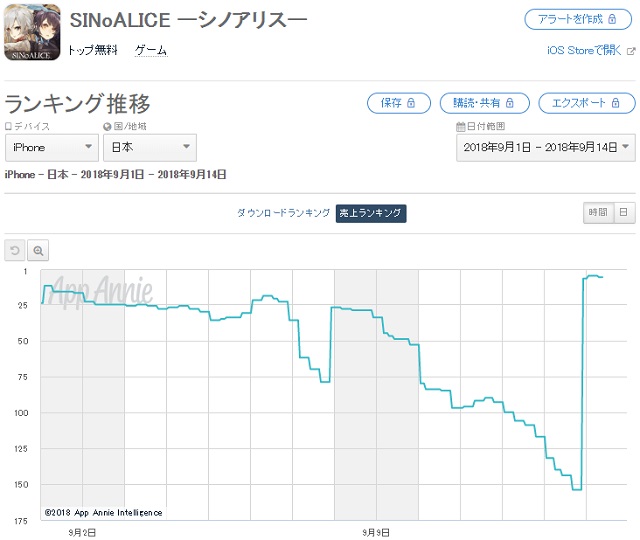Viewport: 640px width, 540px height.
Task: Click the 購読・共有 button
Action: pyautogui.click(x=484, y=103)
